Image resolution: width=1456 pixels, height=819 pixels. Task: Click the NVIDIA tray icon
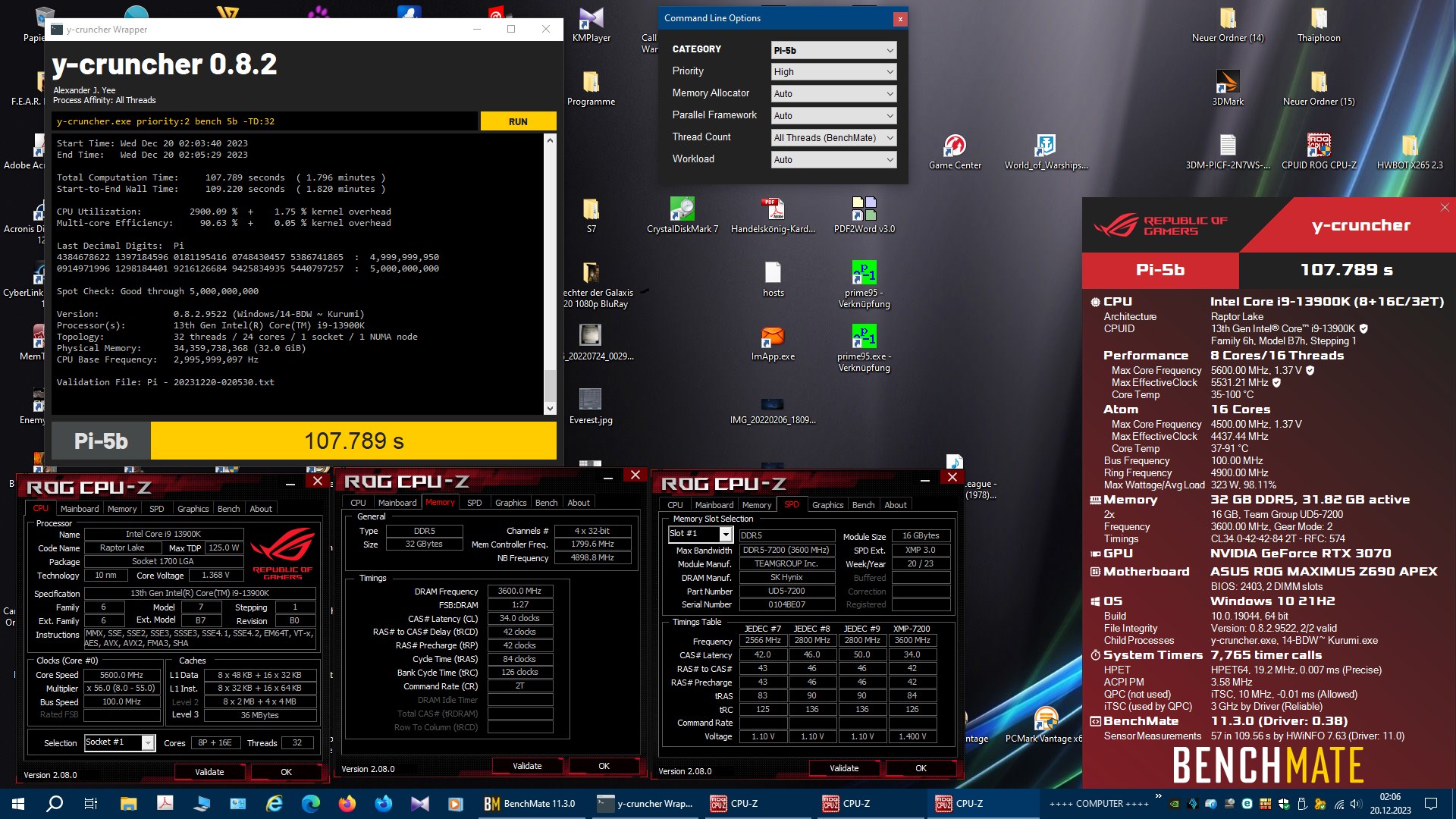click(x=1174, y=804)
